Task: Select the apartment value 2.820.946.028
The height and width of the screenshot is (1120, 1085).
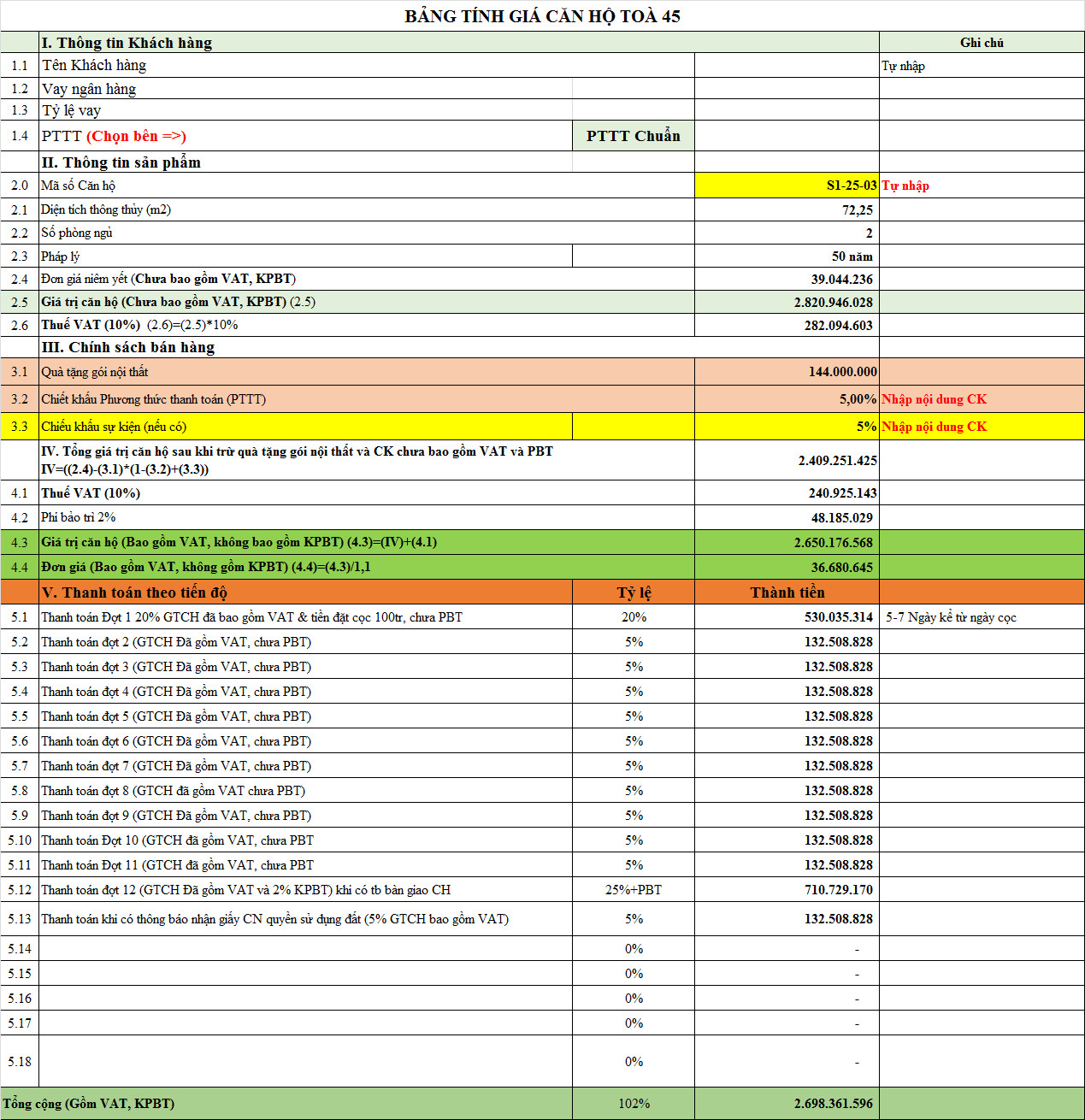Action: pos(833,303)
